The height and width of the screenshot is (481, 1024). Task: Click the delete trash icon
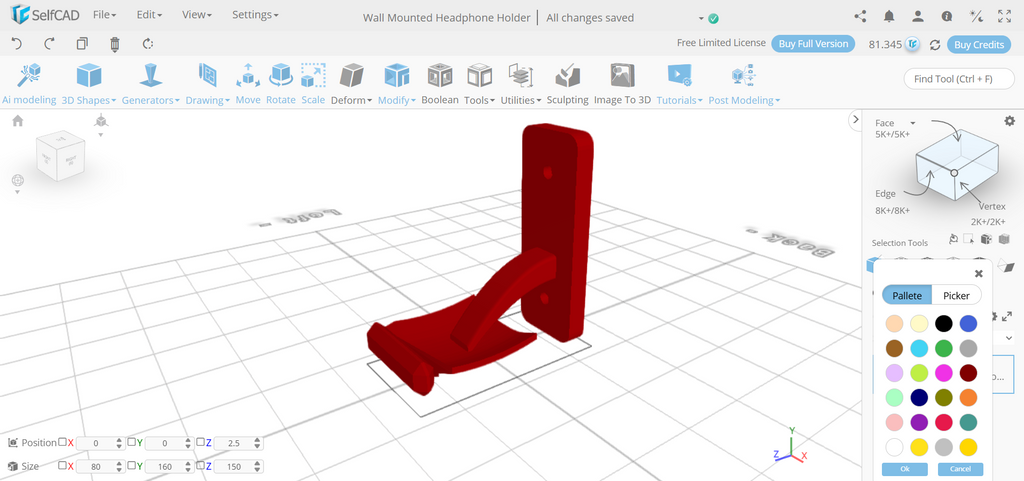pos(115,44)
